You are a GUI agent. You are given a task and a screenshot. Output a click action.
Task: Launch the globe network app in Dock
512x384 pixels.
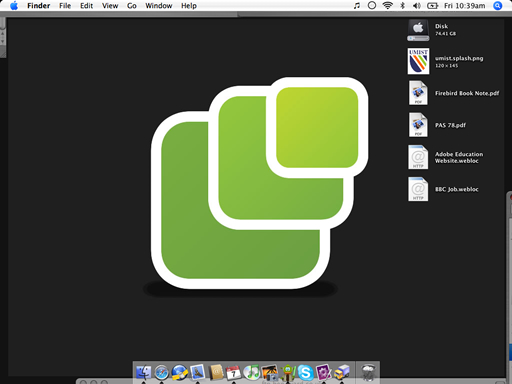(x=179, y=372)
